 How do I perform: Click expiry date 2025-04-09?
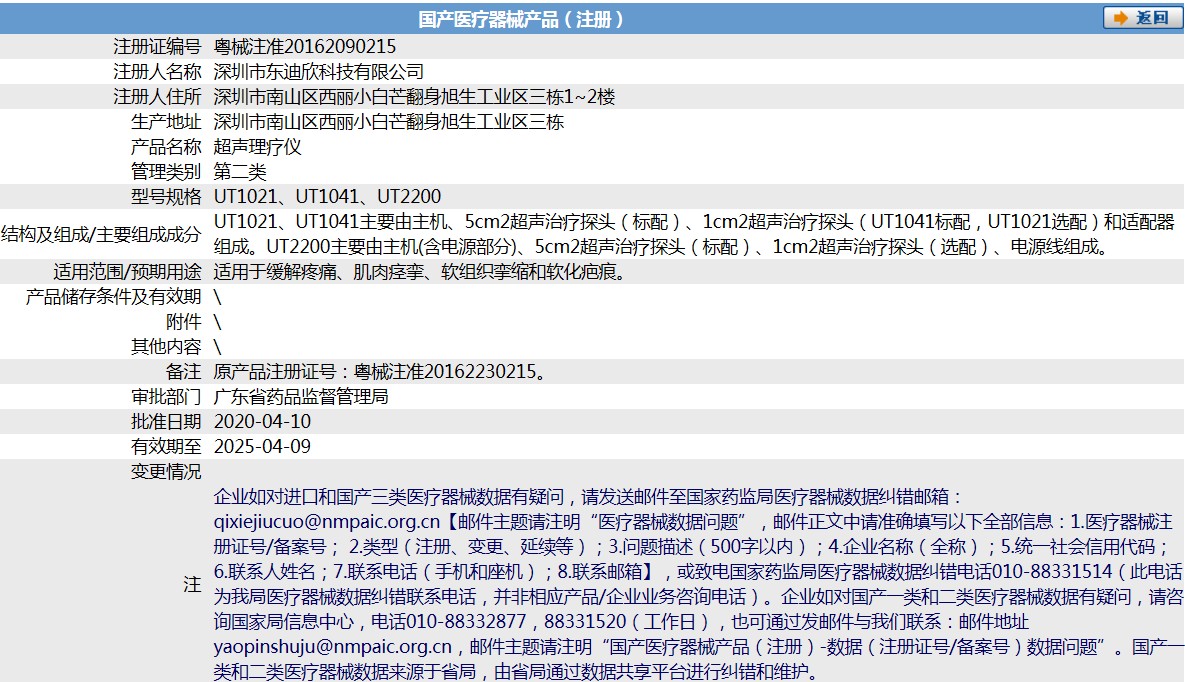262,446
